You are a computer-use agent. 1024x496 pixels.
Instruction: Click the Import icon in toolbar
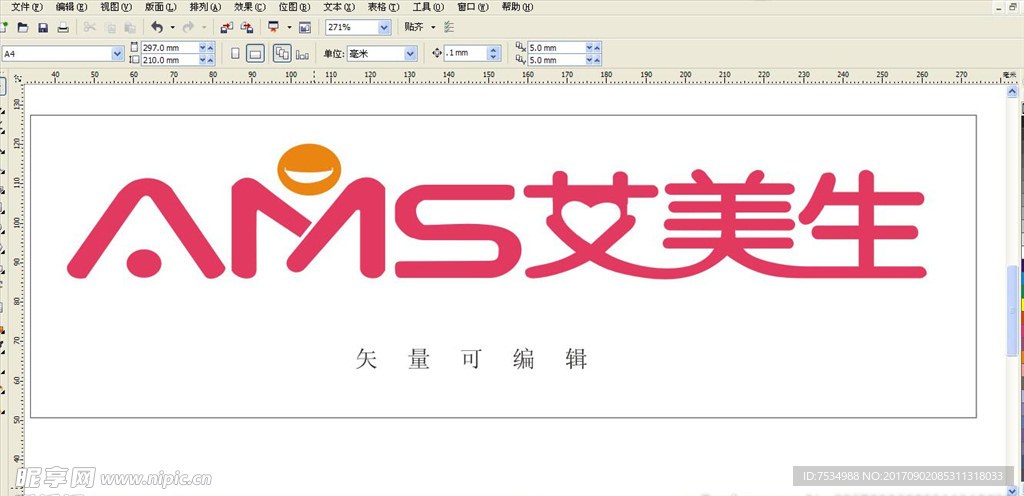pyautogui.click(x=227, y=27)
